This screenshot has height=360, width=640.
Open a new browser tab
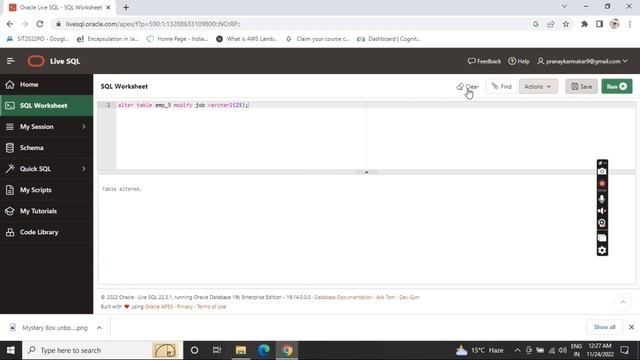click(126, 7)
